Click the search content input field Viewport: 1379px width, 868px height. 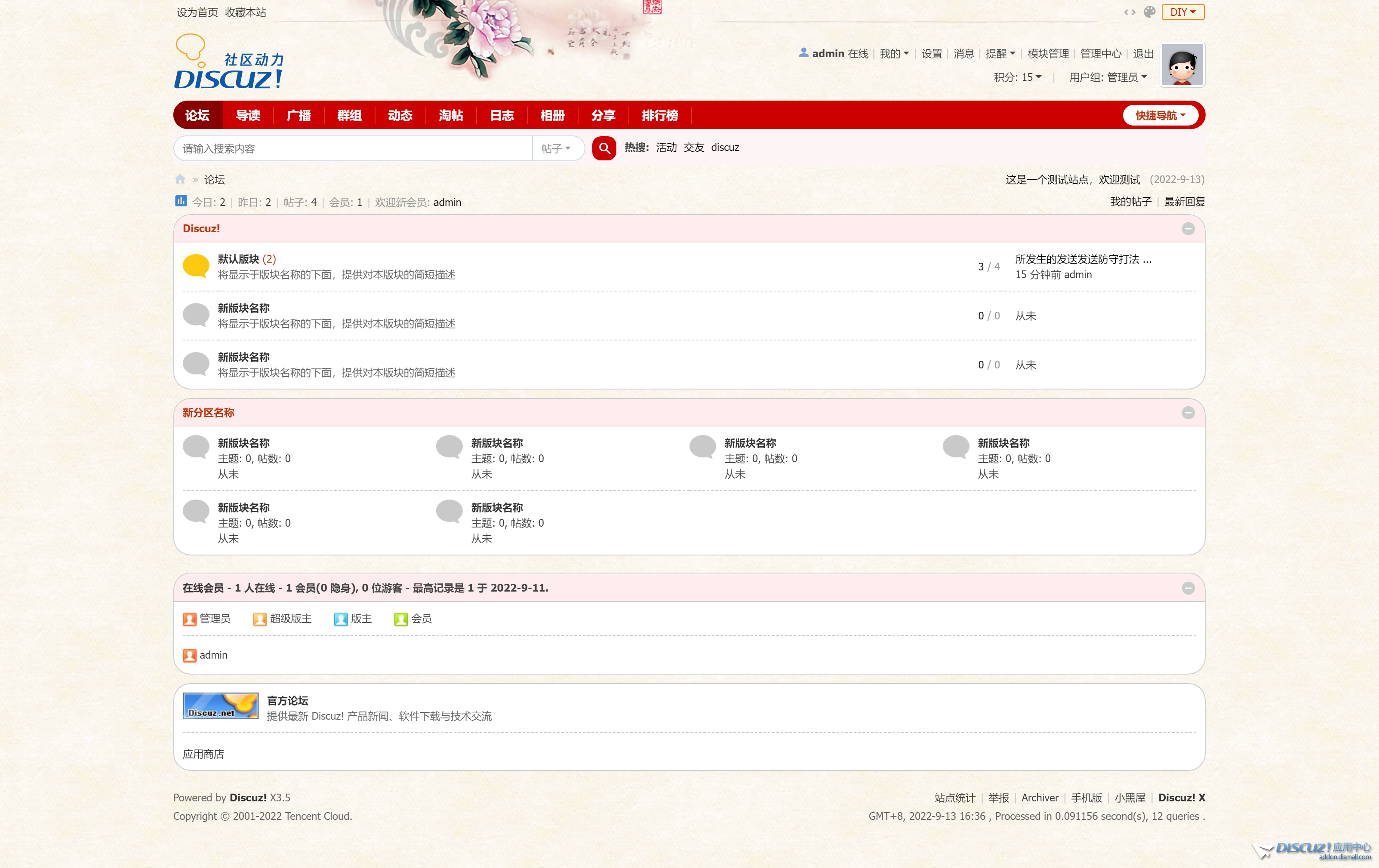(353, 148)
